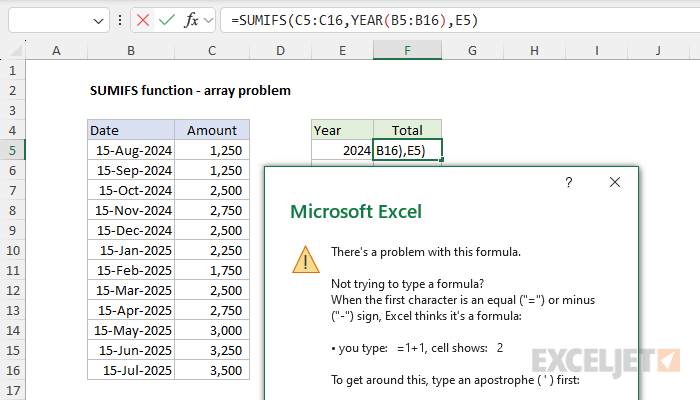Select row 17 header
Screen dimensions: 700x400
(x=12, y=391)
